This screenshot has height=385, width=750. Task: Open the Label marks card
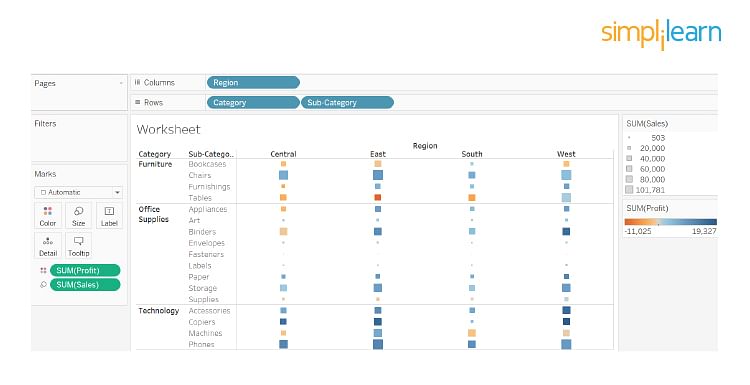point(109,216)
